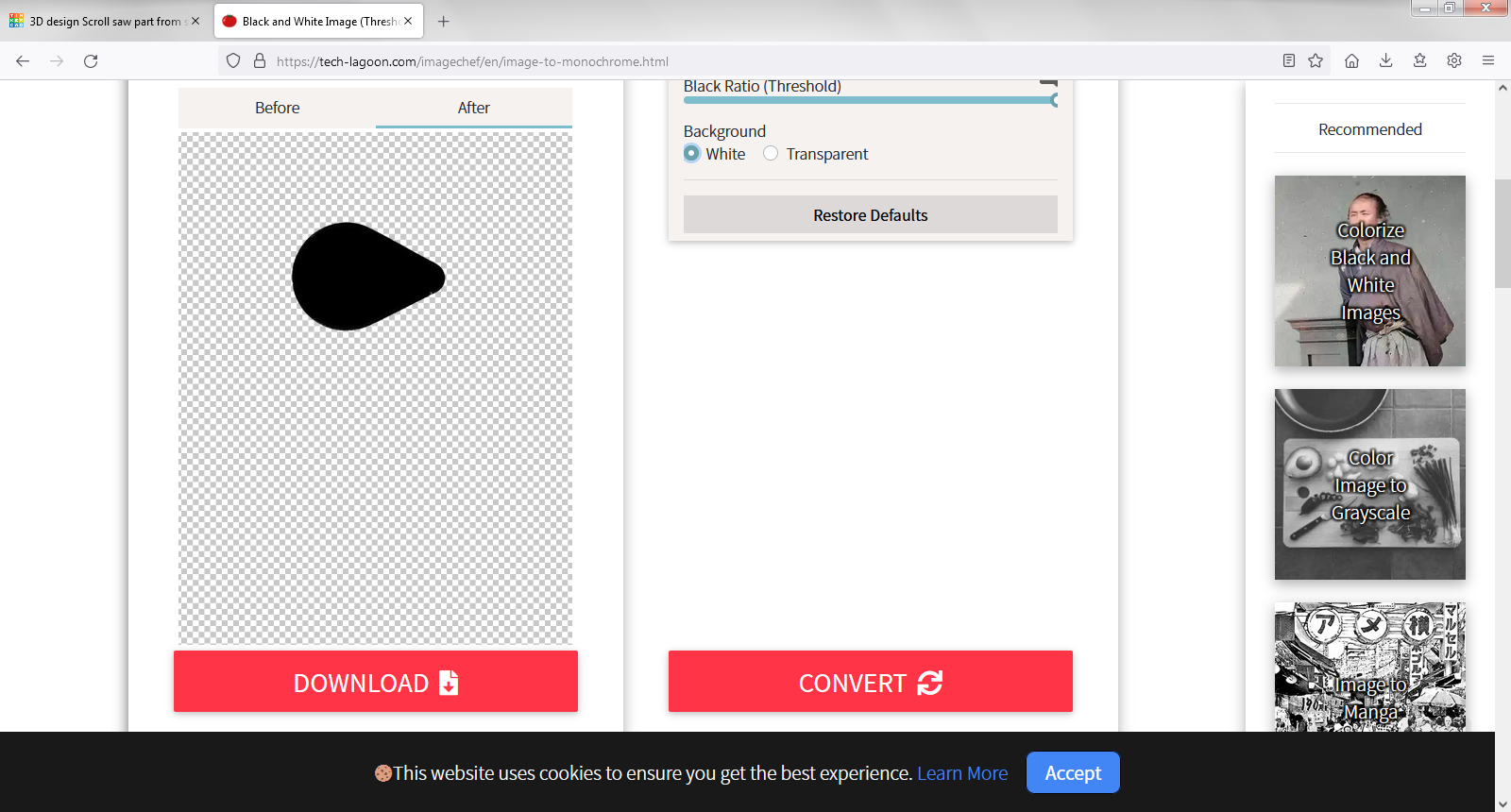Open the downloads panel
Image resolution: width=1511 pixels, height=812 pixels.
(1385, 61)
